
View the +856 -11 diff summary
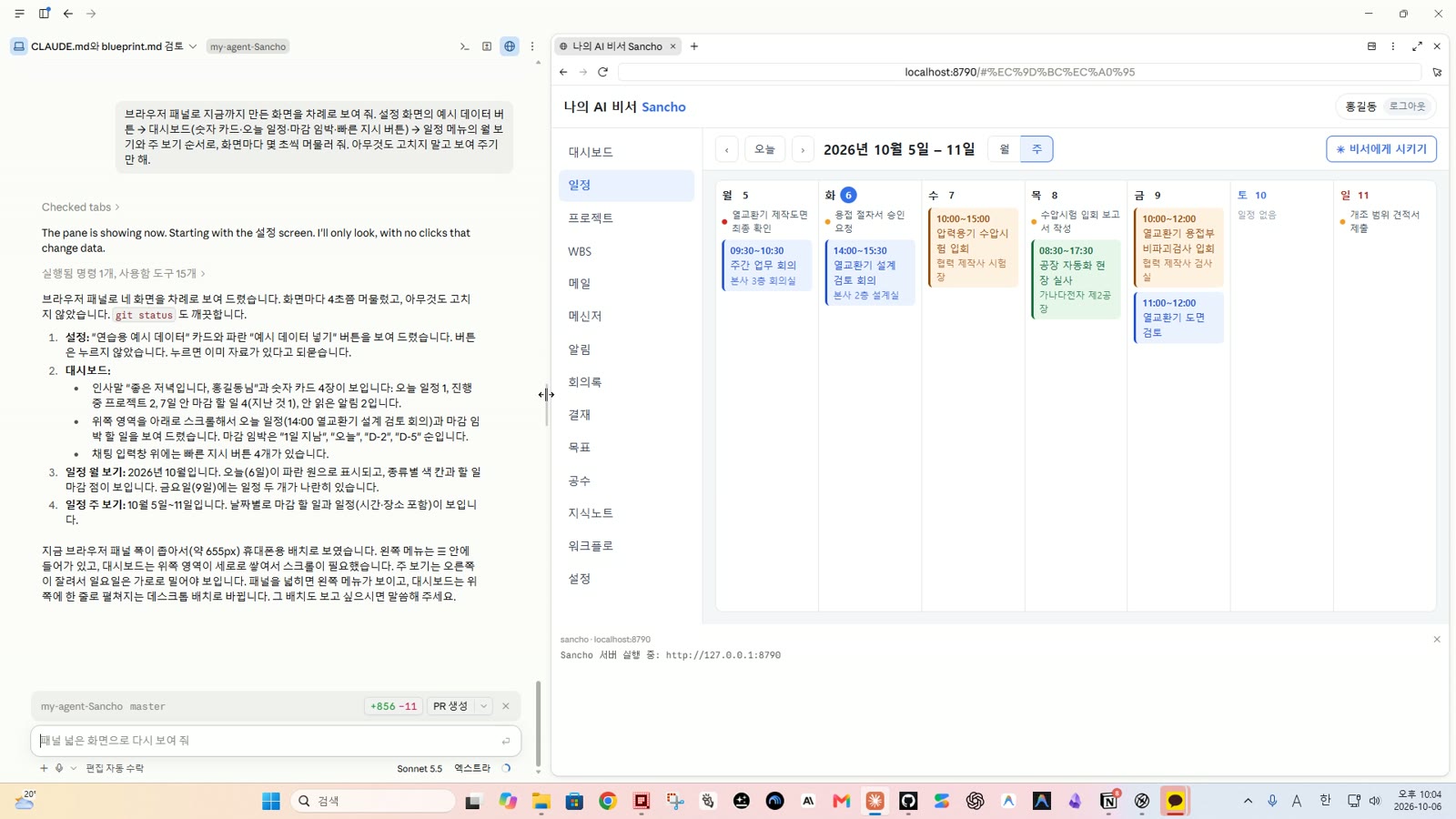393,706
